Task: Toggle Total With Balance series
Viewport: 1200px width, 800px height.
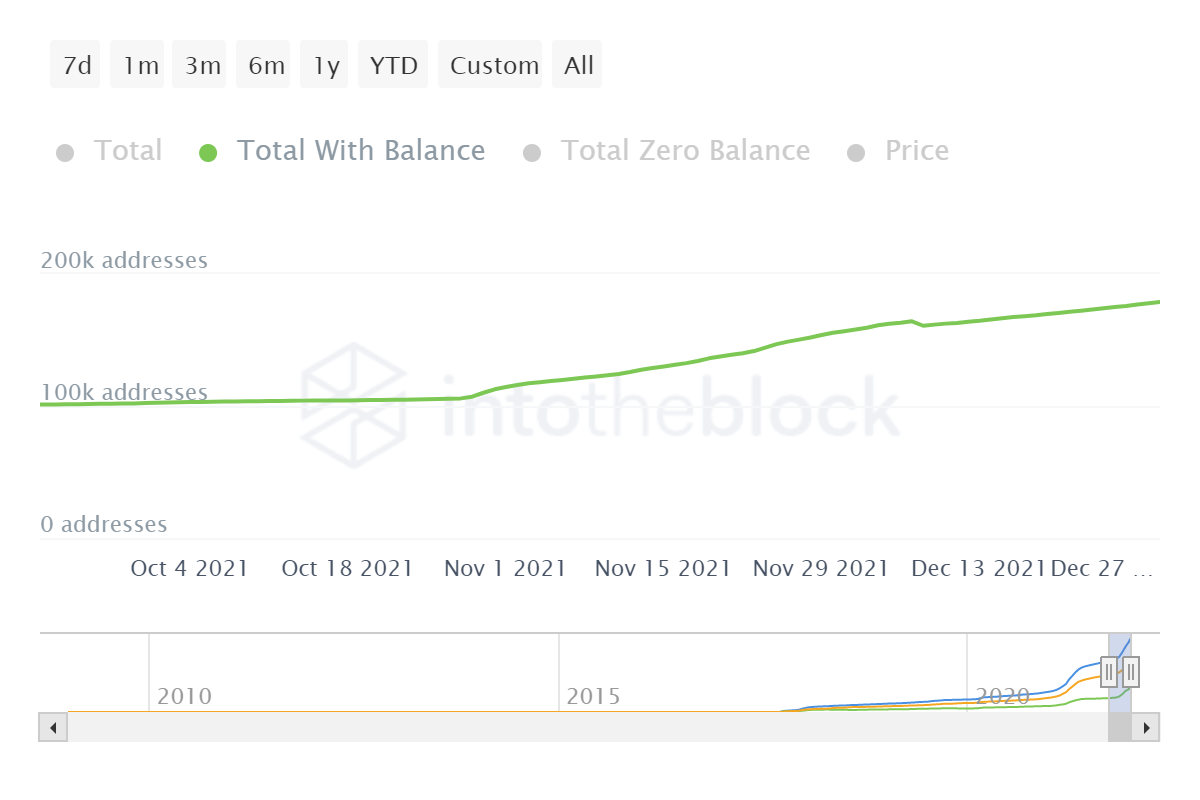Action: click(360, 151)
